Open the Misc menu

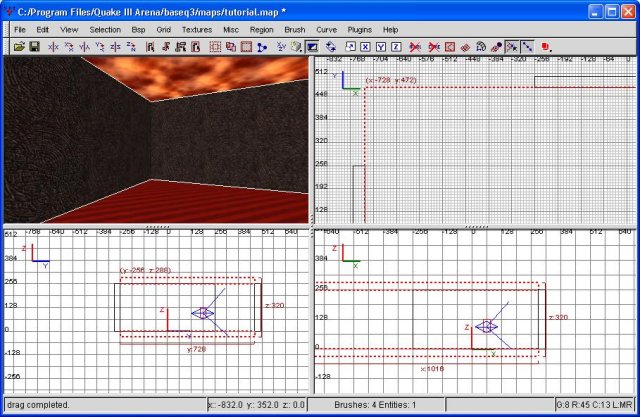point(231,30)
